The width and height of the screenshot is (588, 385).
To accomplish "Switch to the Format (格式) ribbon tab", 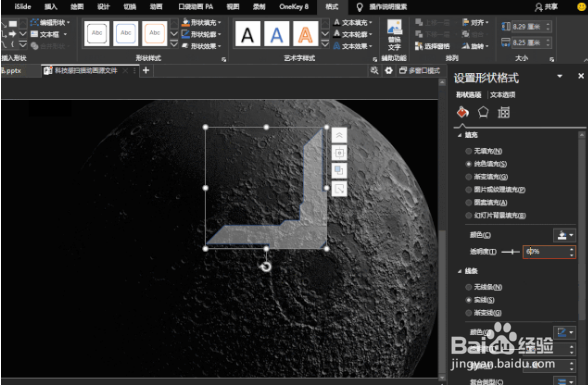I will (332, 7).
